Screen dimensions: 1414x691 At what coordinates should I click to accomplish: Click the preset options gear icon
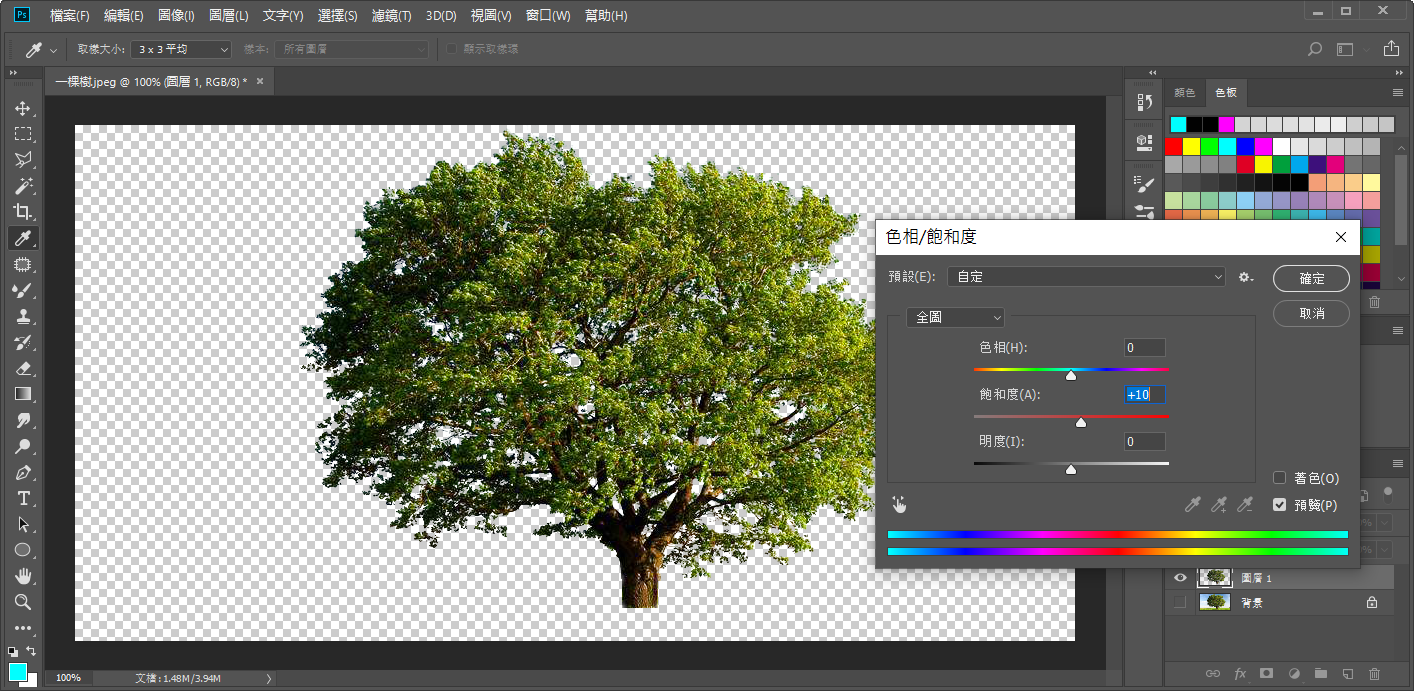point(1245,277)
